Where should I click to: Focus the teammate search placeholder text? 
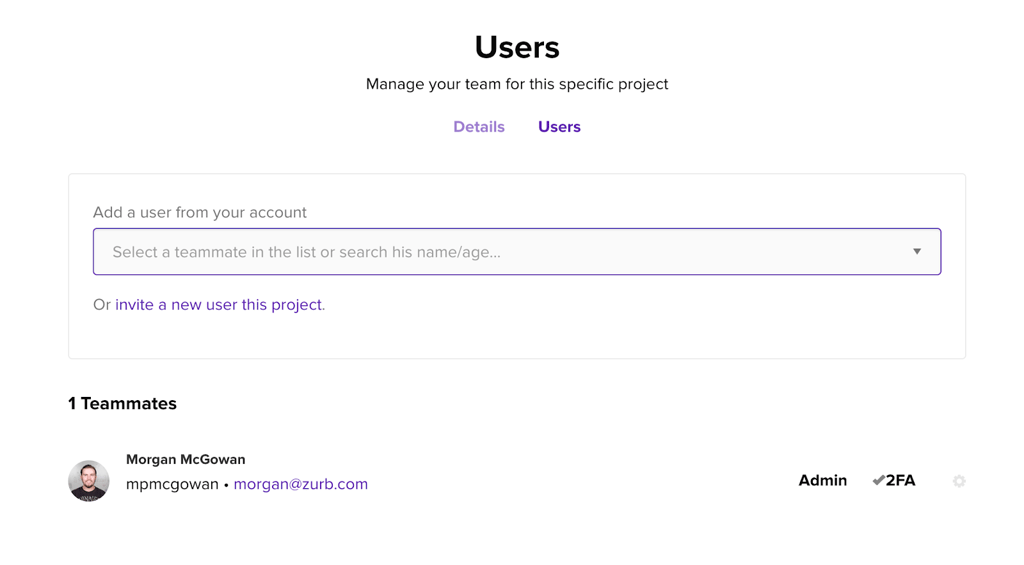(306, 252)
